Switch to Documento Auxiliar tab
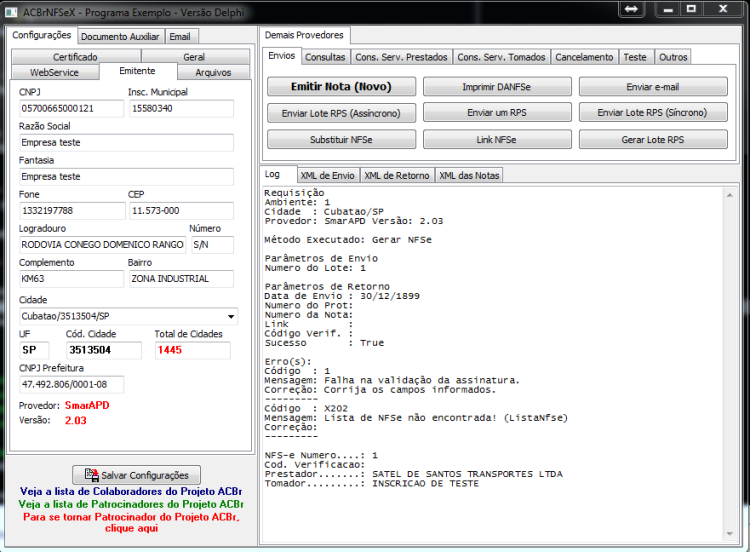 coord(120,37)
